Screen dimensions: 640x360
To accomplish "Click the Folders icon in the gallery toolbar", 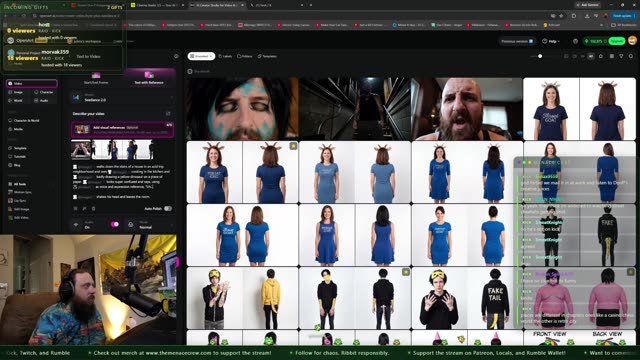I will [x=245, y=56].
